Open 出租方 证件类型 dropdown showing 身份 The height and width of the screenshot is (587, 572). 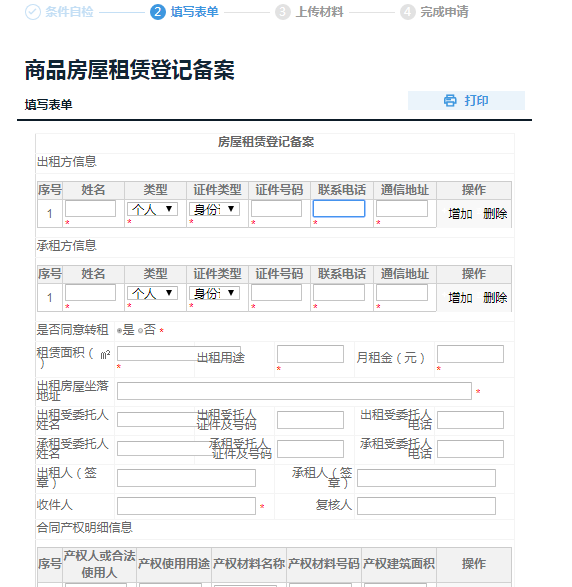click(214, 209)
